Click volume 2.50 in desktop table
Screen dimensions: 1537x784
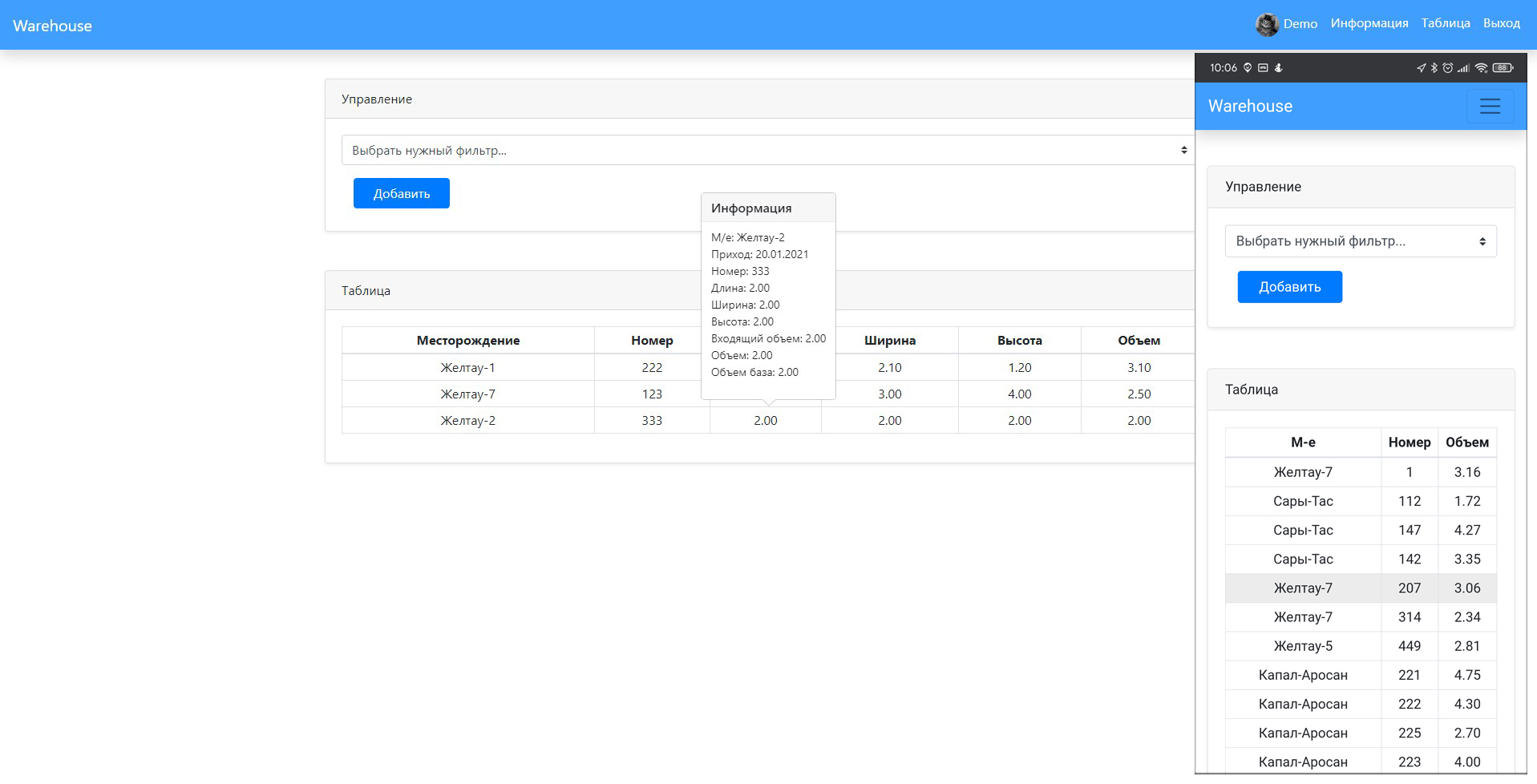pos(1139,394)
